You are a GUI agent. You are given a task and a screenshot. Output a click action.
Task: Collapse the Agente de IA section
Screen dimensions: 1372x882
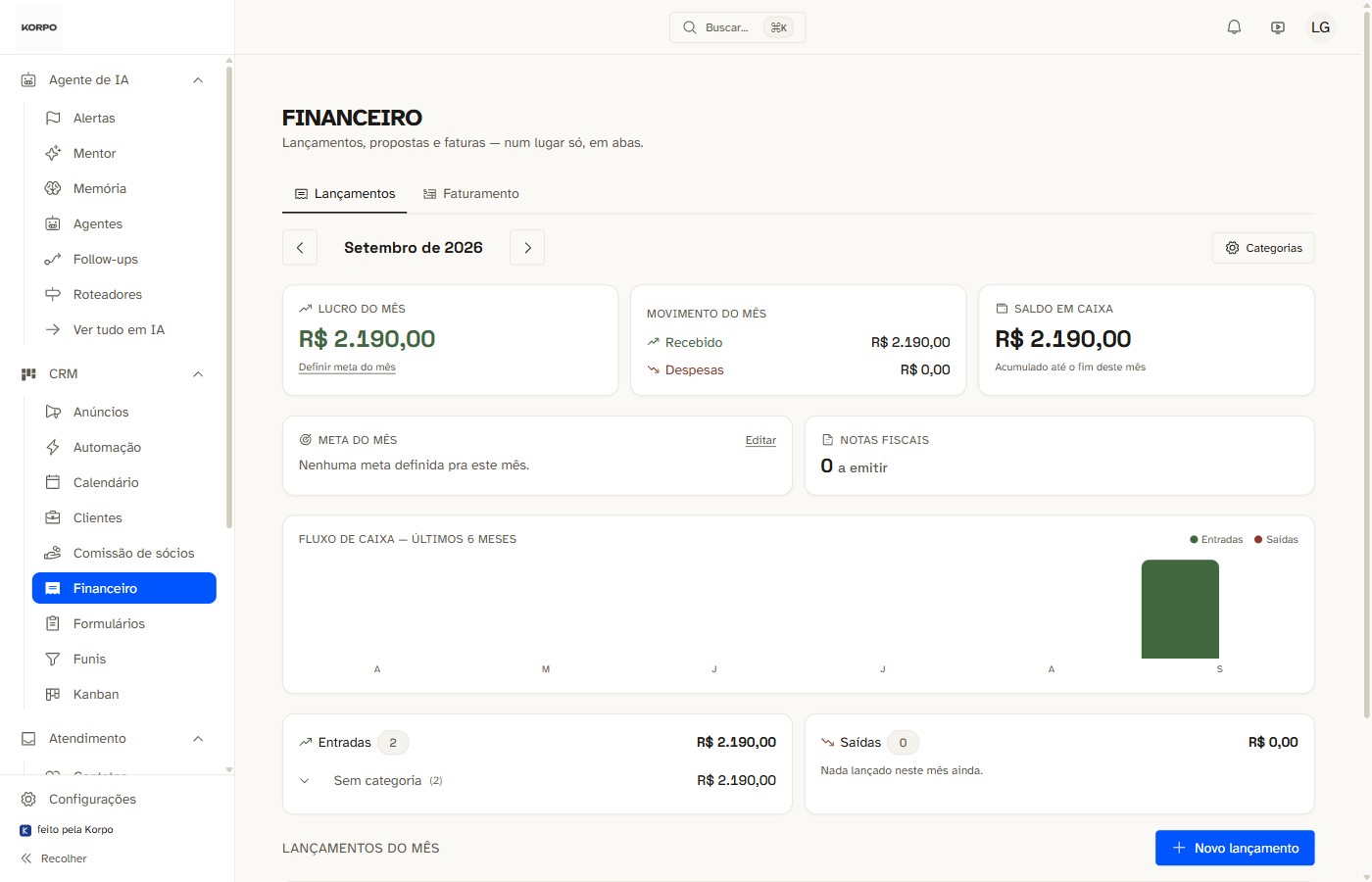(198, 79)
